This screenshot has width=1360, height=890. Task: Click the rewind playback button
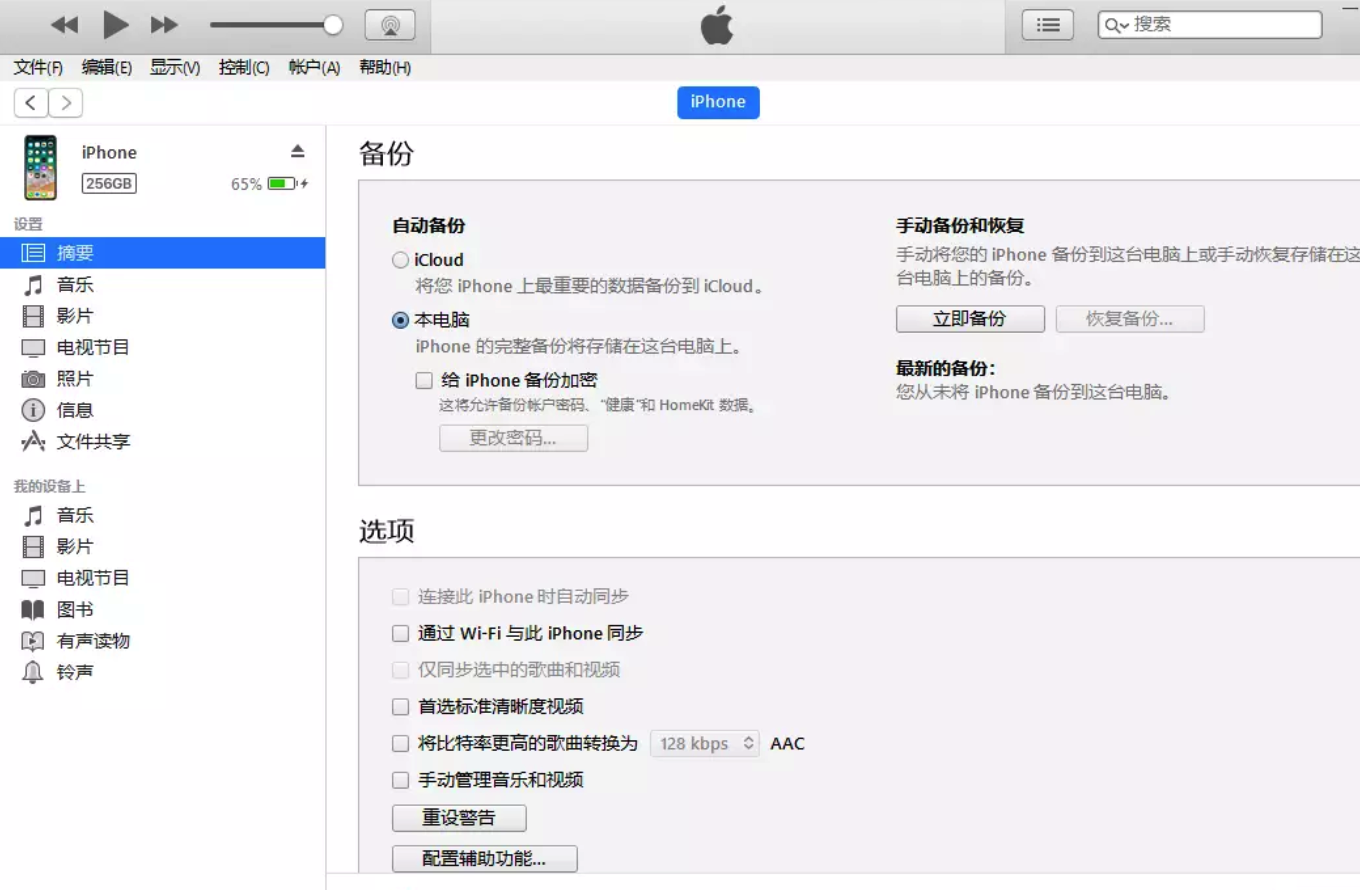[x=64, y=25]
